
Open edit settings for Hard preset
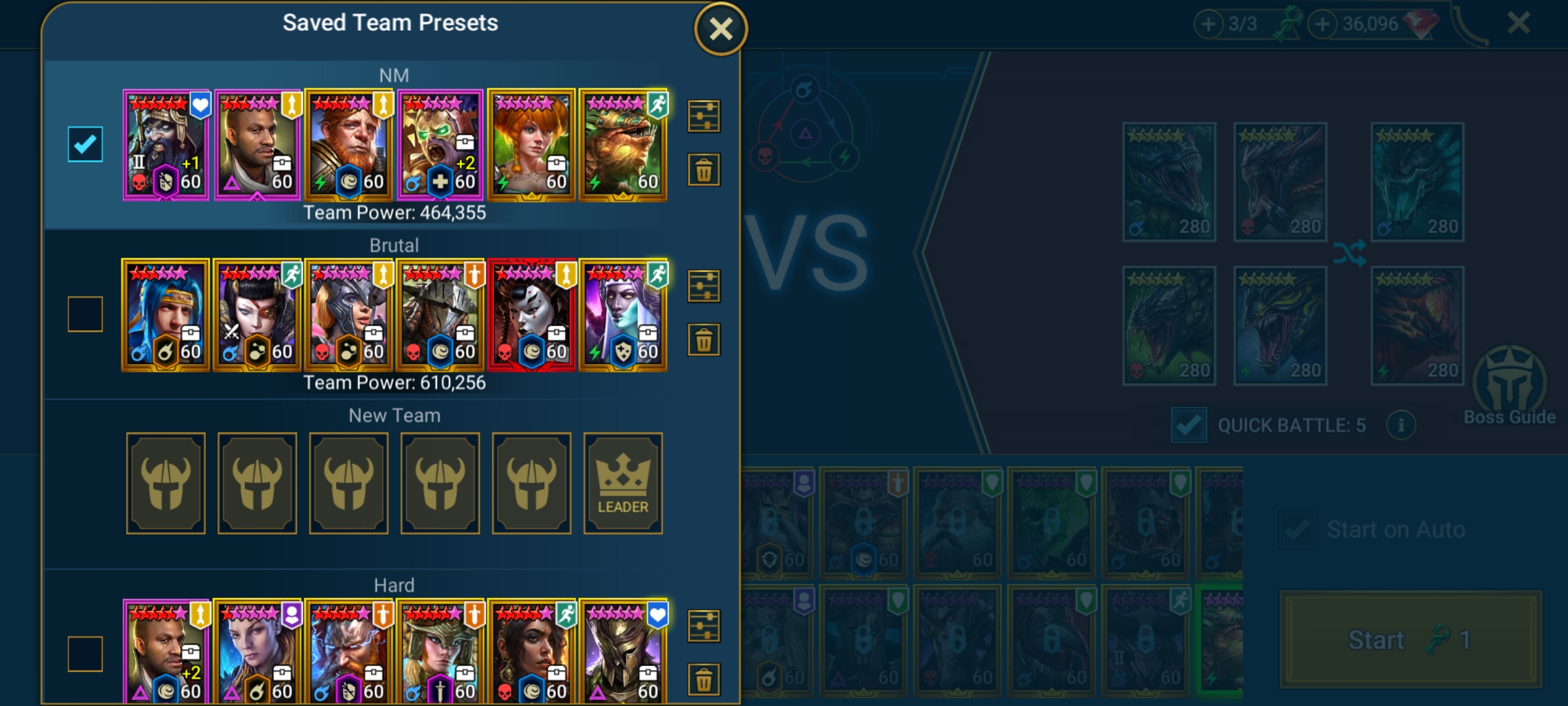pos(704,626)
